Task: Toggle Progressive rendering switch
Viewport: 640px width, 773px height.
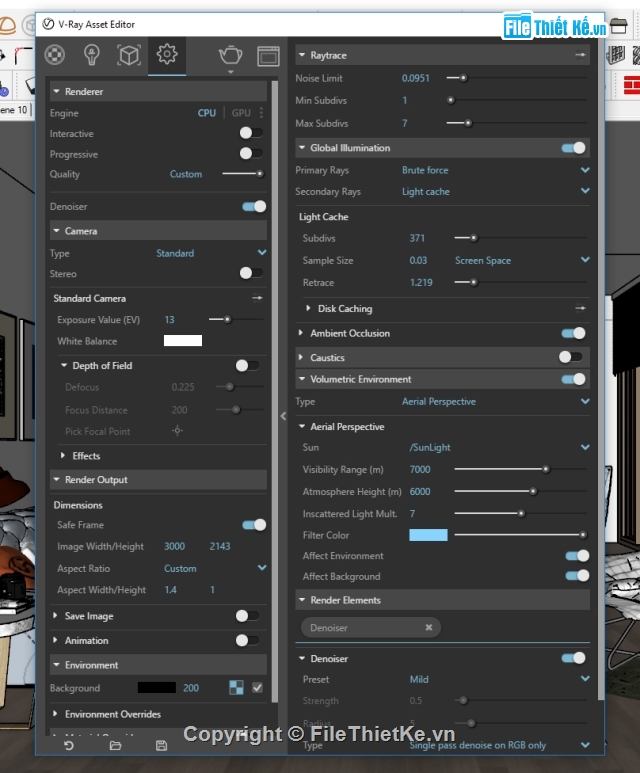Action: point(250,153)
